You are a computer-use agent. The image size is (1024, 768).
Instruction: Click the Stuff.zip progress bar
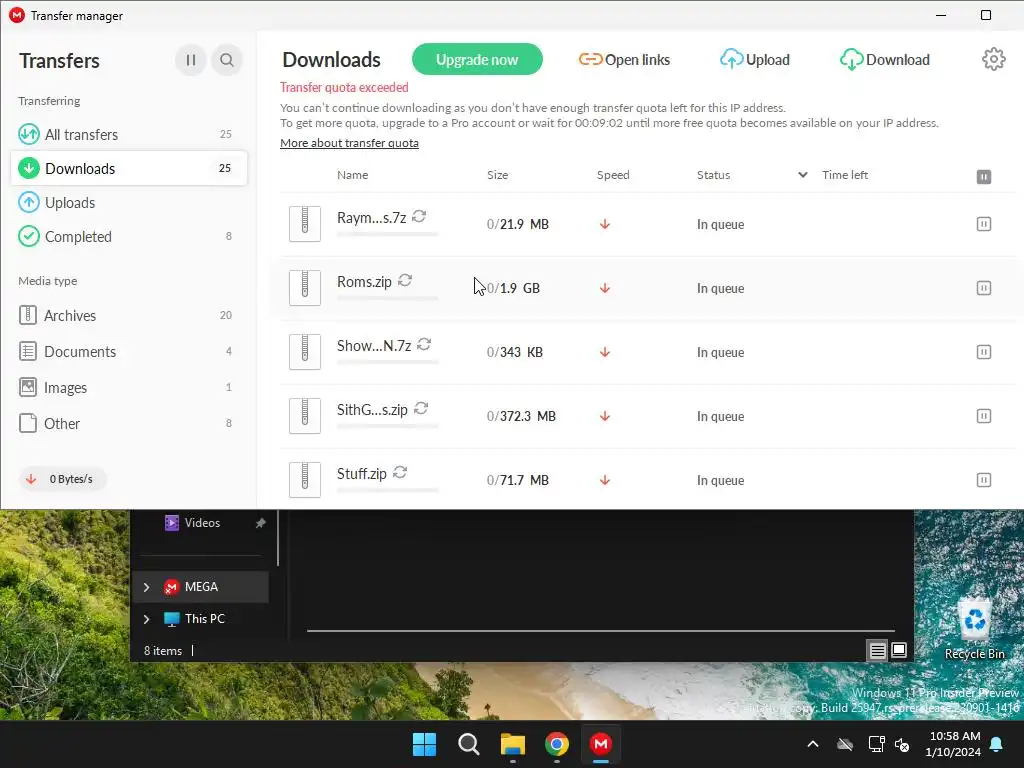pos(387,490)
